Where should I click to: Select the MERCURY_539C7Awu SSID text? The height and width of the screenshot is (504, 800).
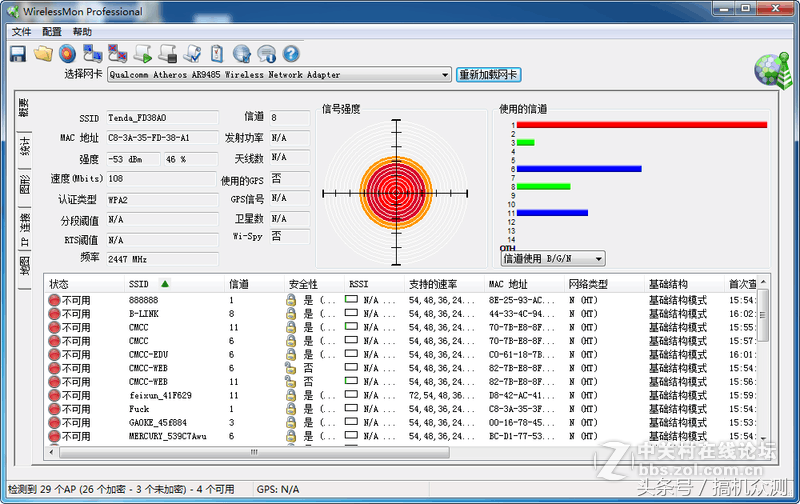pyautogui.click(x=167, y=436)
